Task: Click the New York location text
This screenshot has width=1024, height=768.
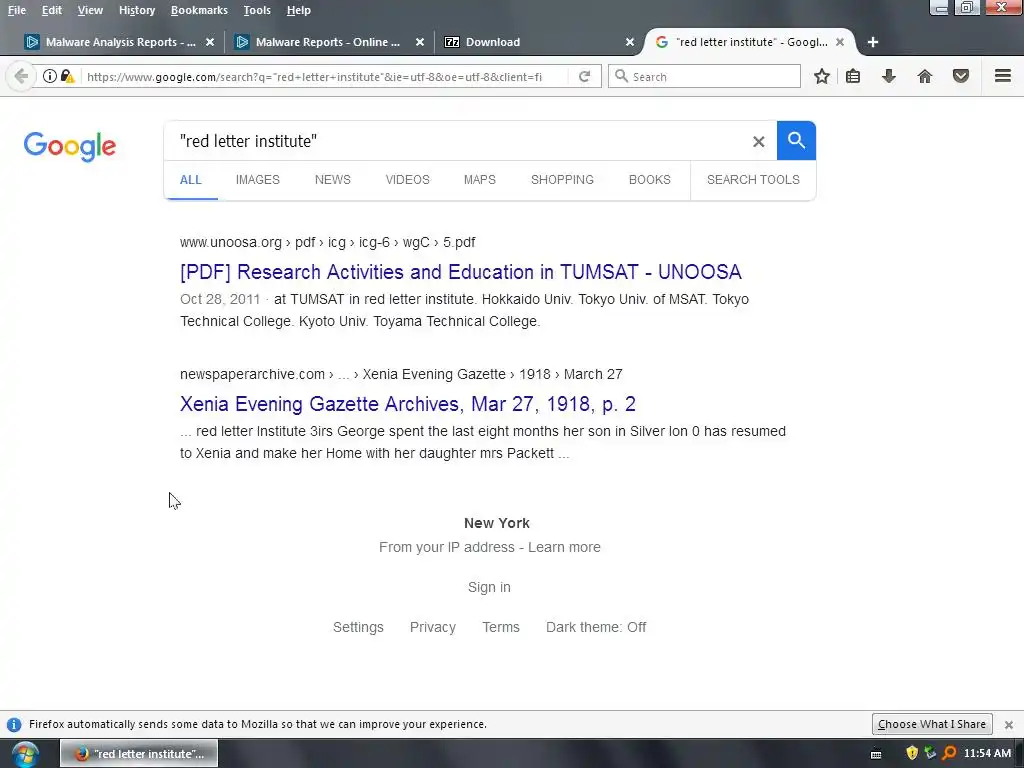Action: point(496,523)
